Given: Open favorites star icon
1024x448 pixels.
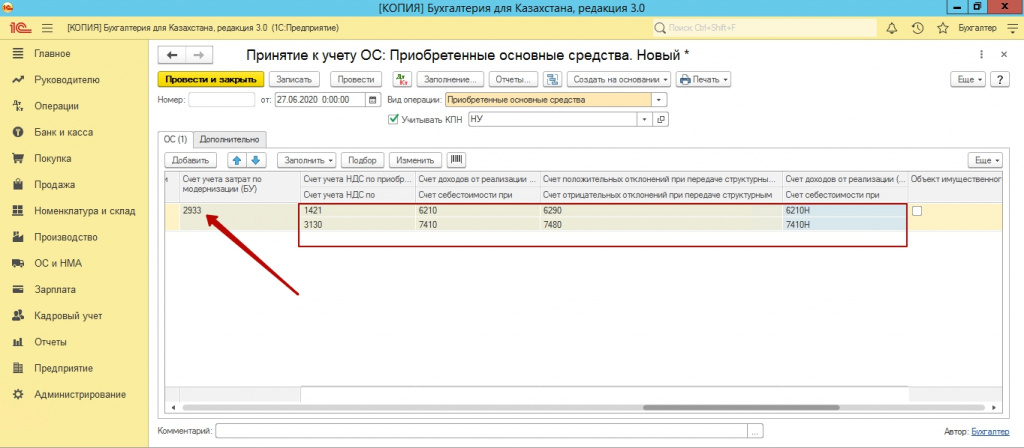Looking at the screenshot, I should pyautogui.click(x=942, y=28).
